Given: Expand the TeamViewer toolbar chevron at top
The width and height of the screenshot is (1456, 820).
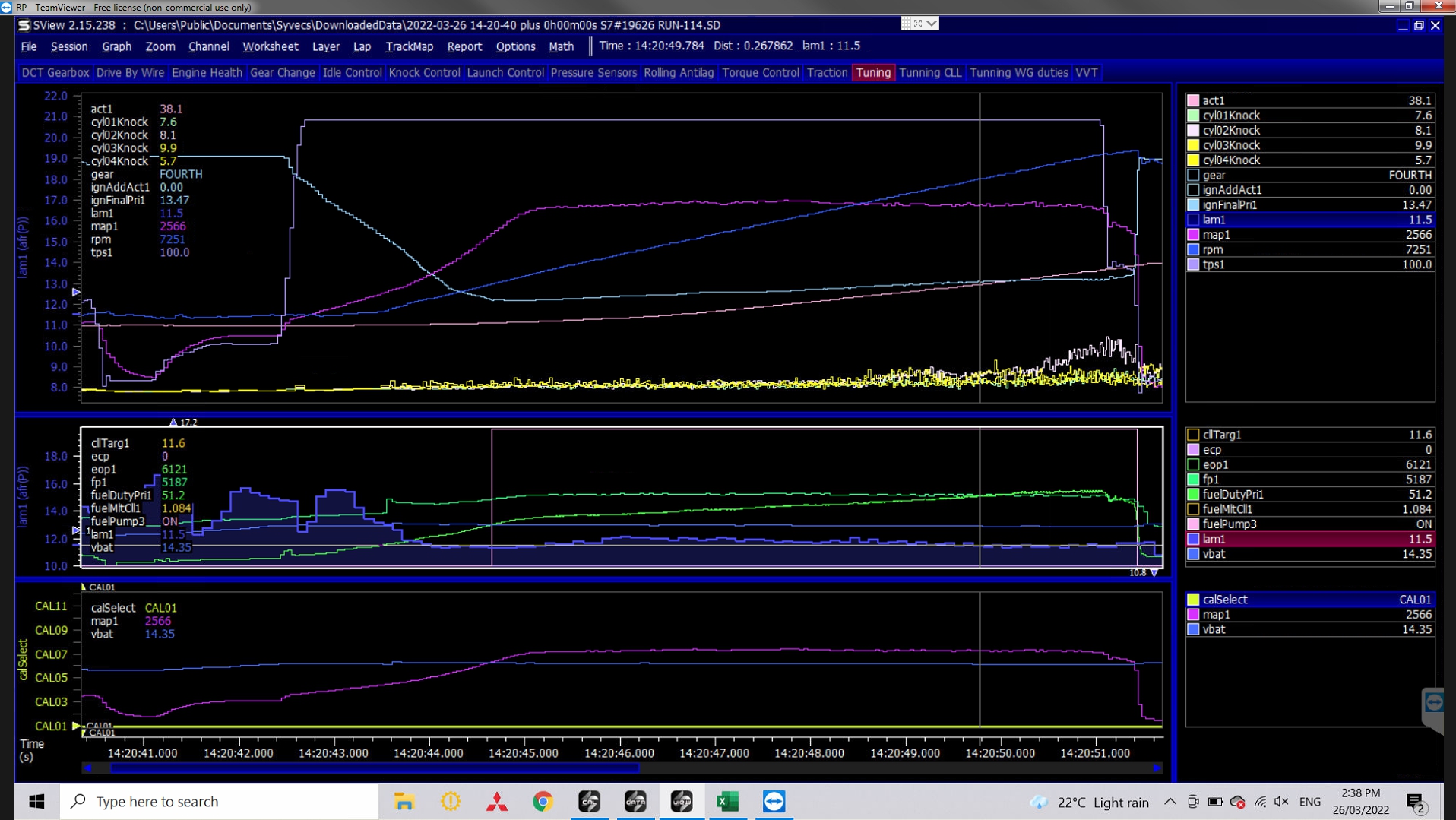Looking at the screenshot, I should (932, 24).
